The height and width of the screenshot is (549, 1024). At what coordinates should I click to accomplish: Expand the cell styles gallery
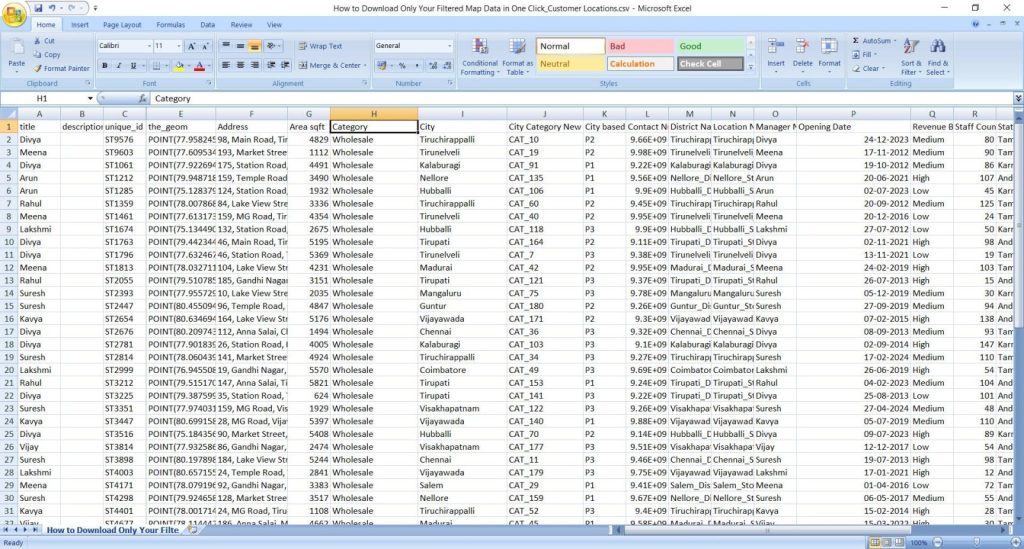(750, 67)
